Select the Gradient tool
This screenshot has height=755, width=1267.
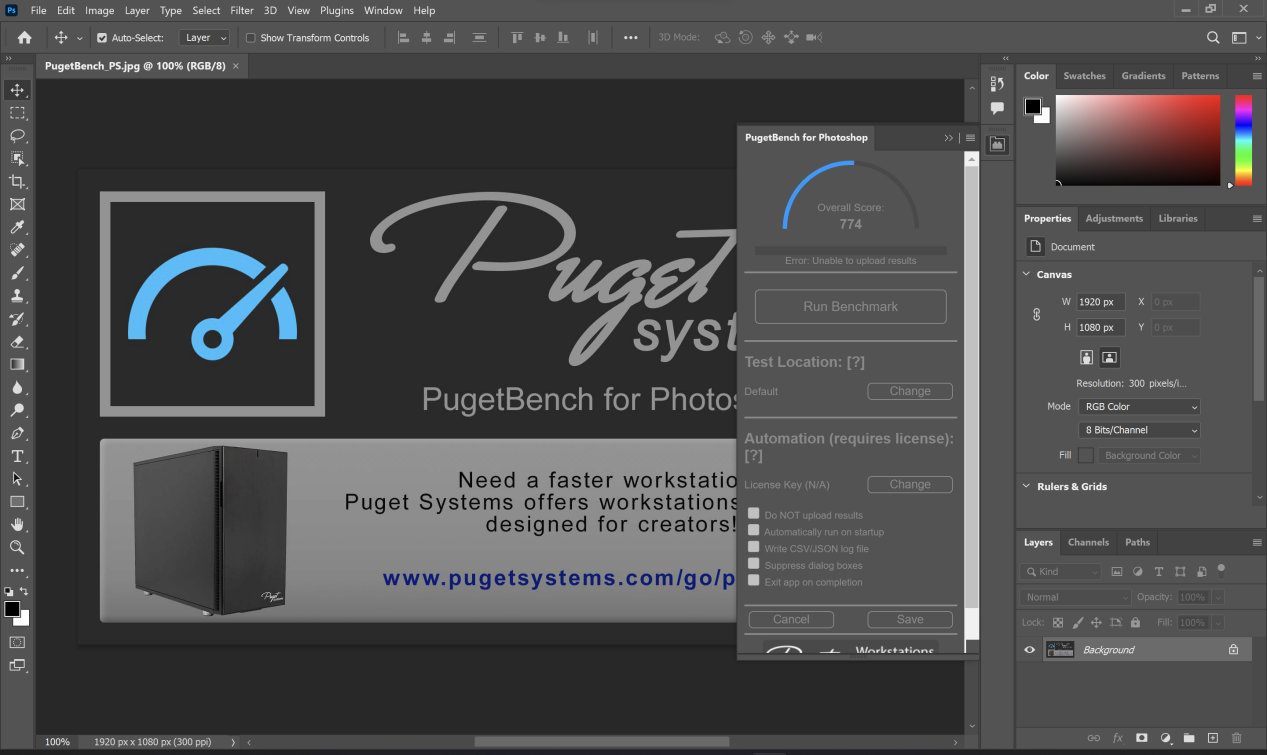[17, 365]
